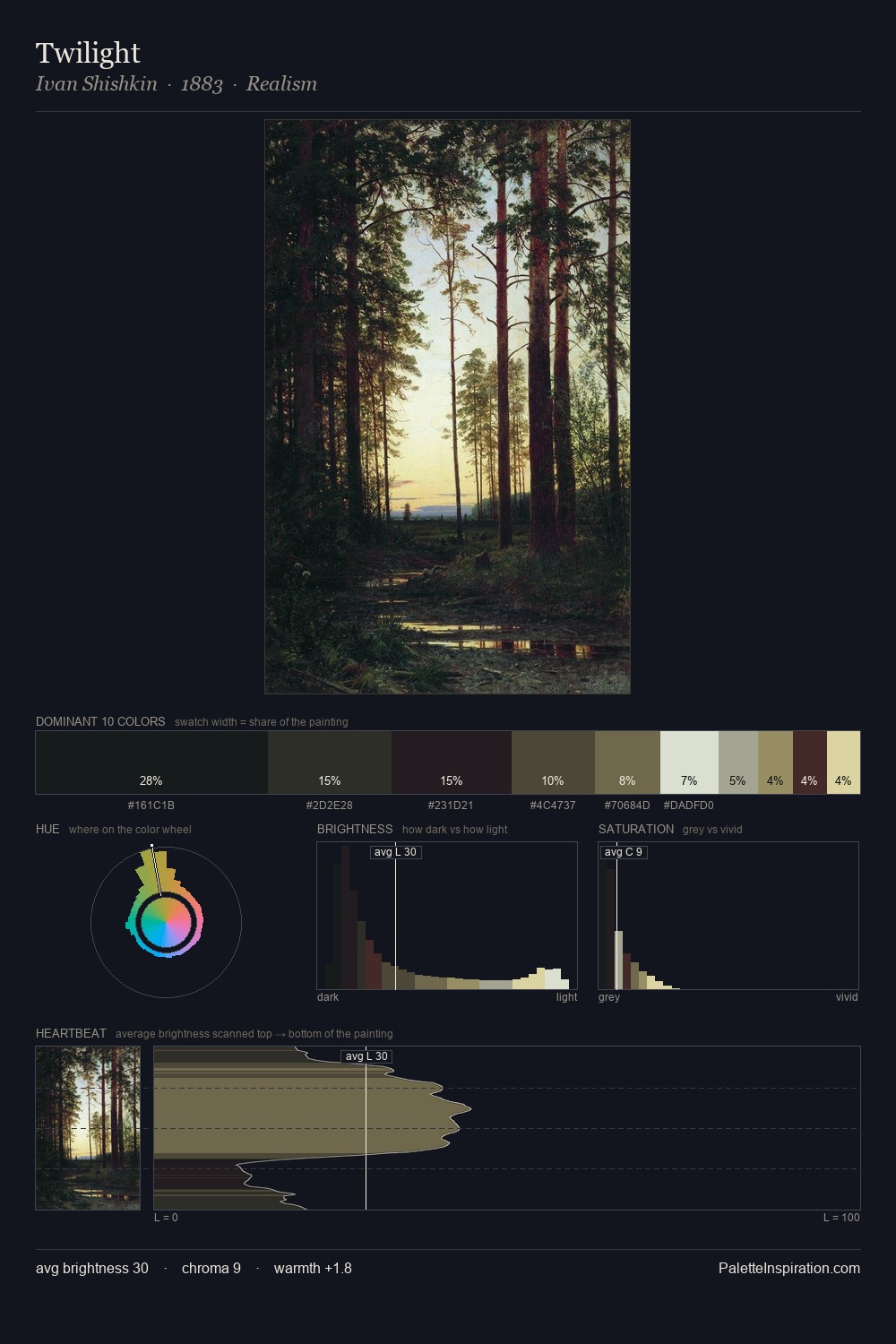Click the hue color wheel
Screen dimensions: 896x1344
[x=166, y=922]
